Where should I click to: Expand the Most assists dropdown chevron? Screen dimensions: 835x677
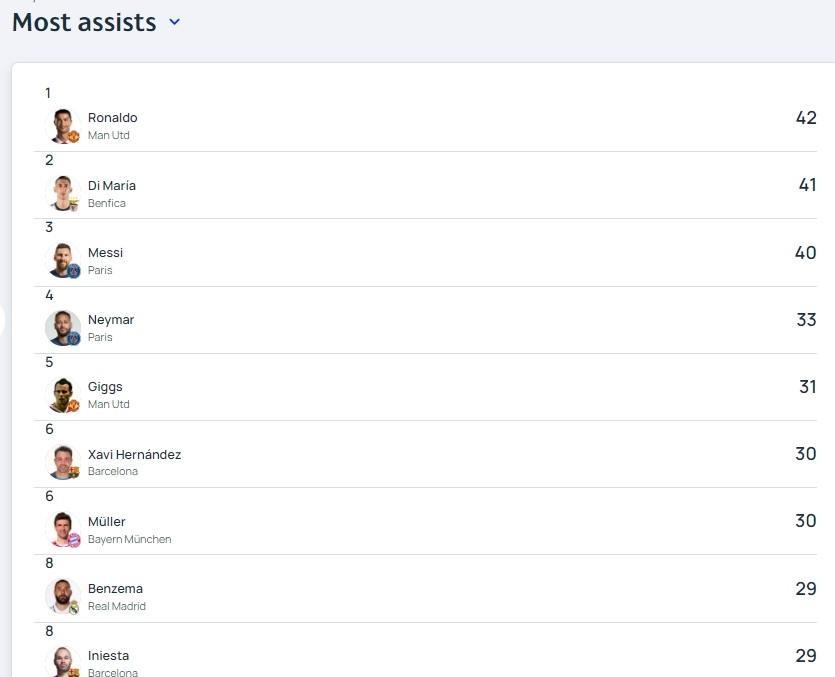(174, 22)
